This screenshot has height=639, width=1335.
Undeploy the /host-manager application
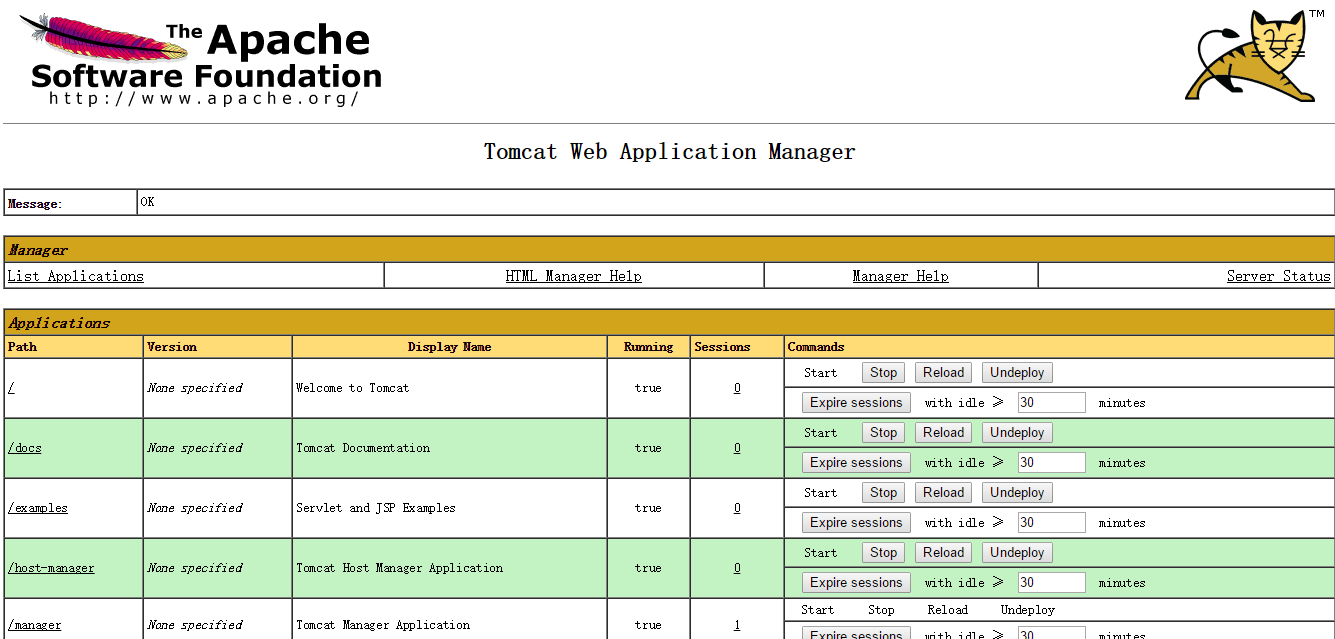point(1017,553)
